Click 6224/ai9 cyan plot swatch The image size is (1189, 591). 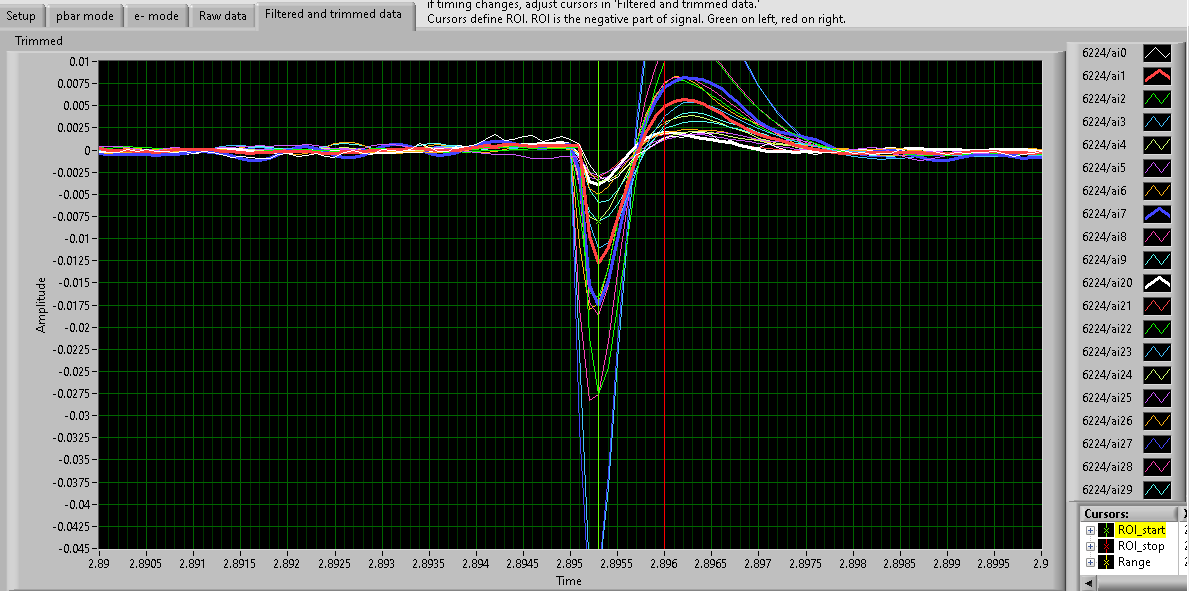pos(1157,259)
